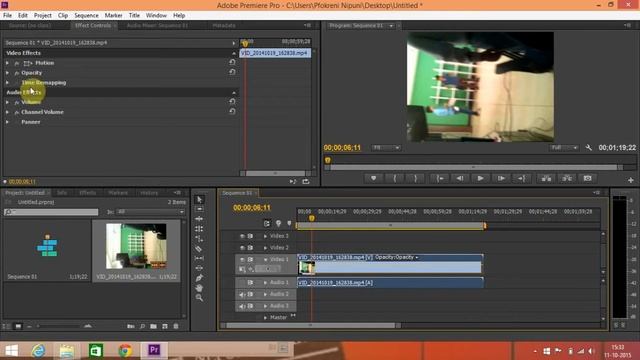Open the Marker menu
This screenshot has height=360, width=640.
[x=113, y=15]
